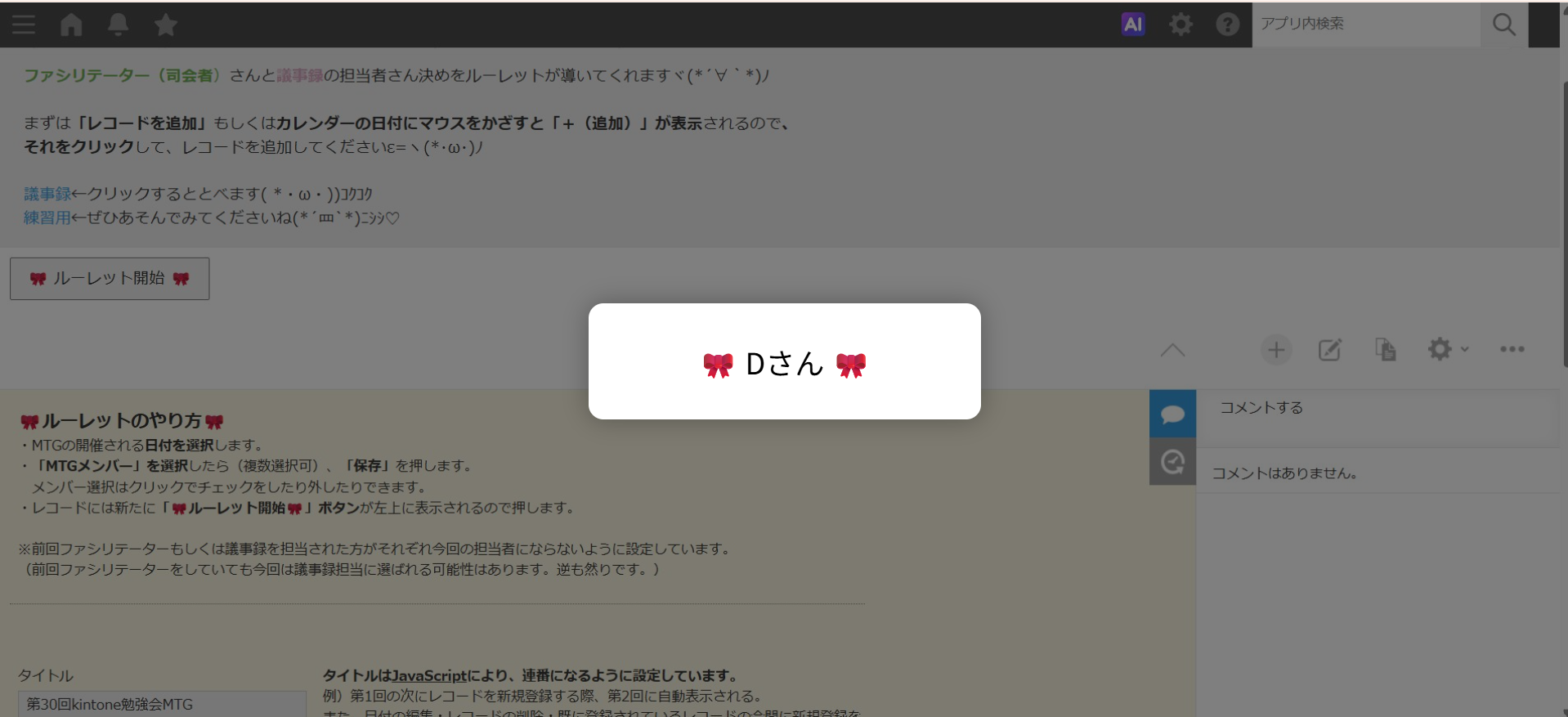The image size is (1568, 717).
Task: Switch to the change history tab
Action: 1172,462
